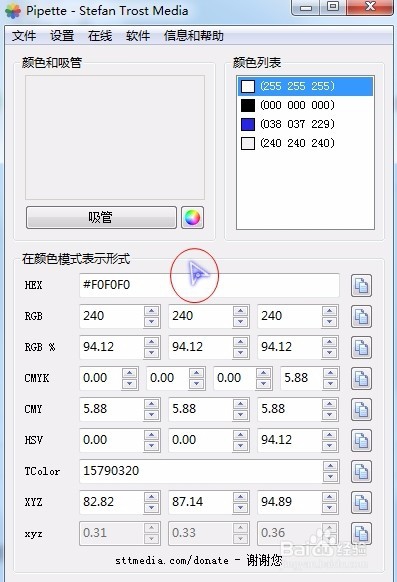
Task: Copy the HSV values to clipboard
Action: [361, 441]
